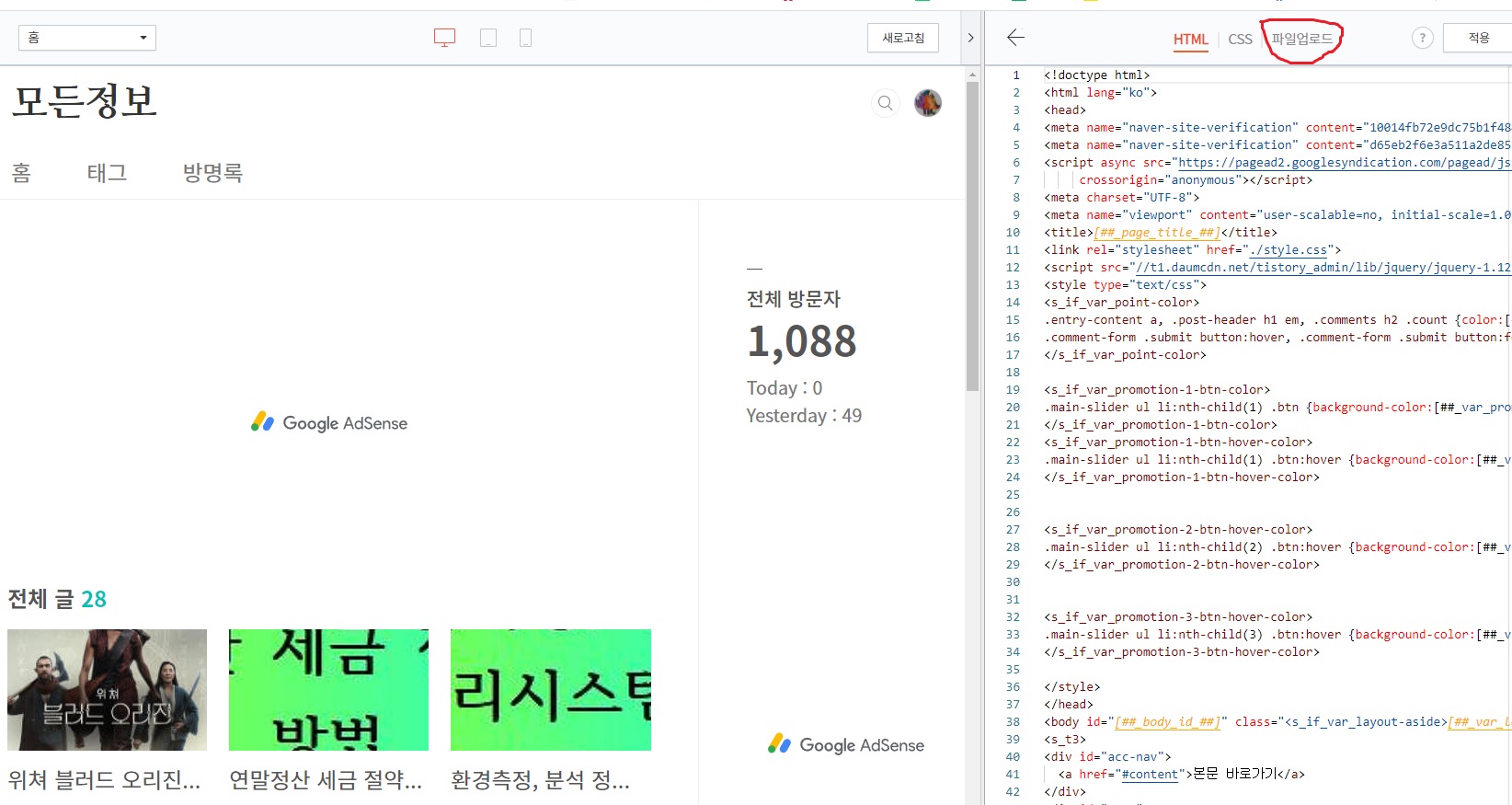Click code line '</style>'
Viewport: 1512px width, 805px height.
pos(1071,687)
